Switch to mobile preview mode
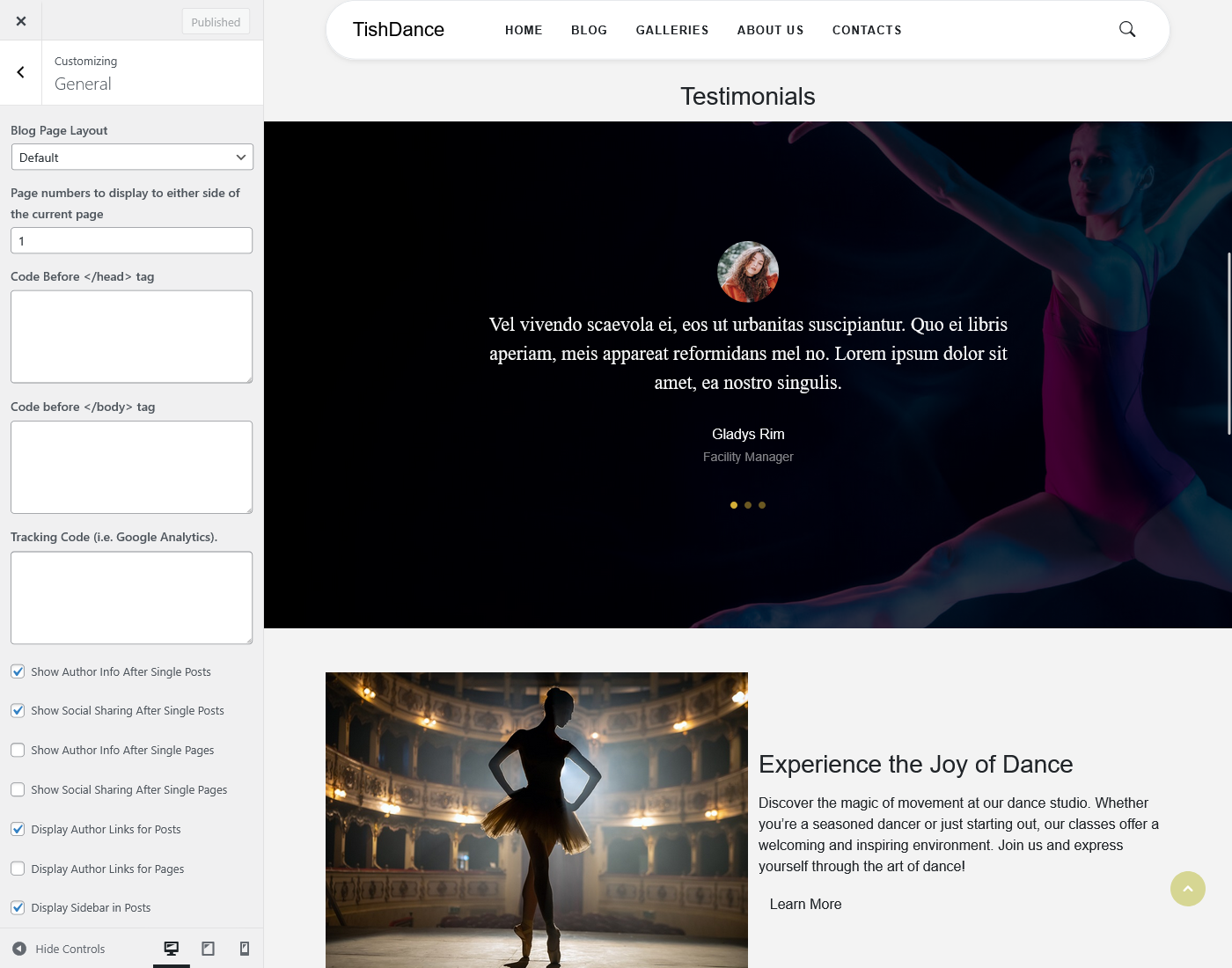The height and width of the screenshot is (968, 1232). click(245, 949)
